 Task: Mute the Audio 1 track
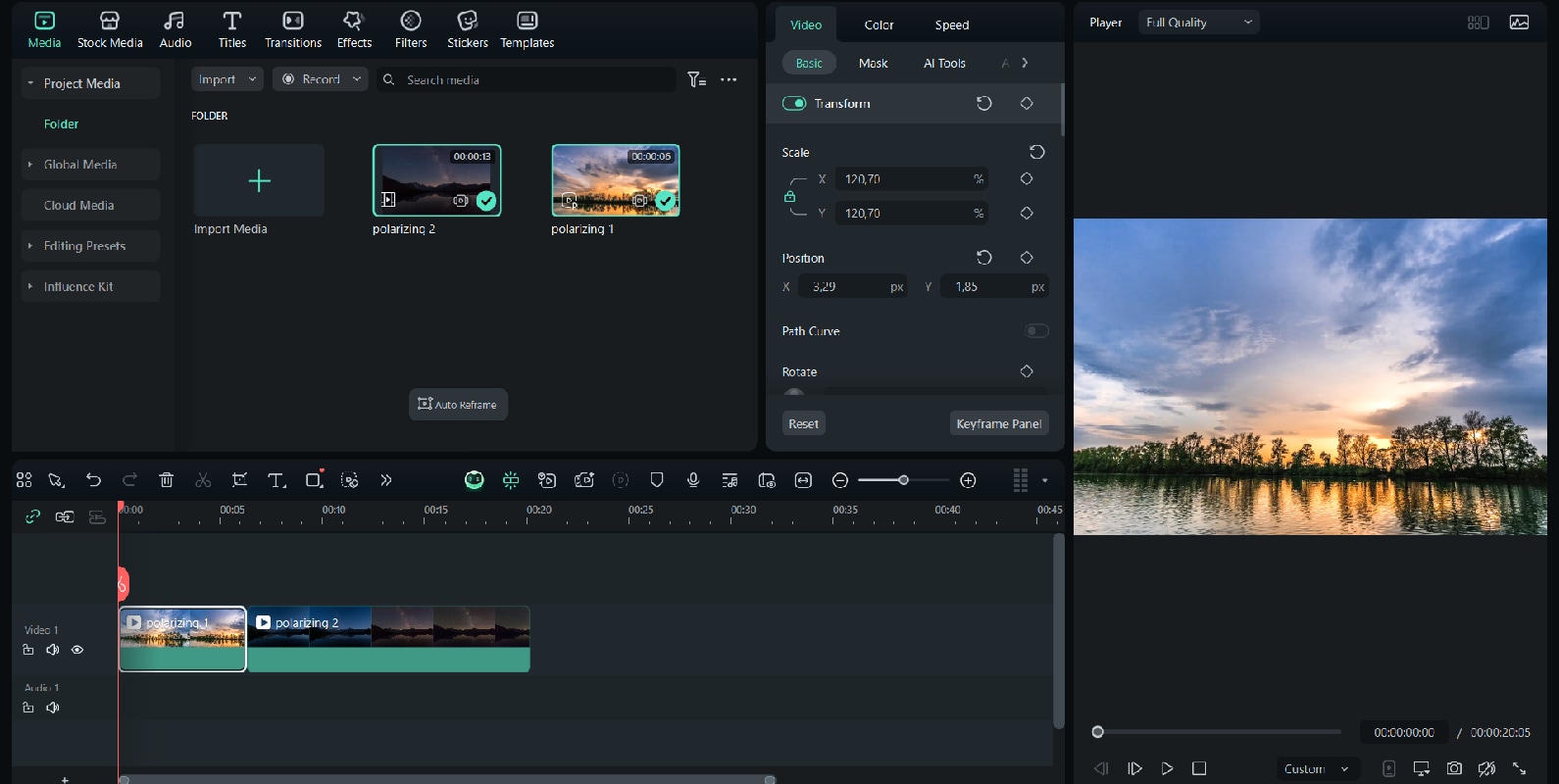click(x=53, y=708)
